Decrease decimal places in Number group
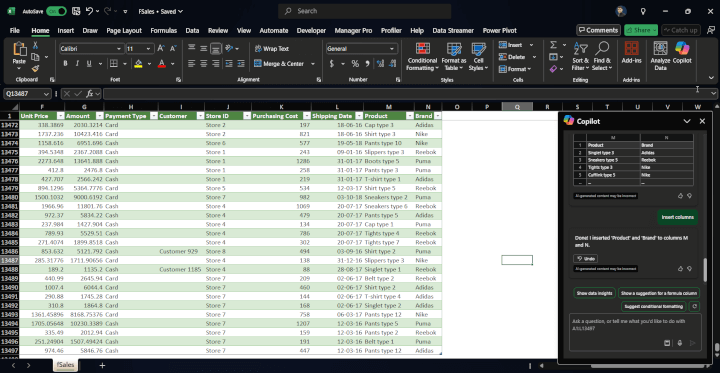The width and height of the screenshot is (720, 373). coord(393,64)
